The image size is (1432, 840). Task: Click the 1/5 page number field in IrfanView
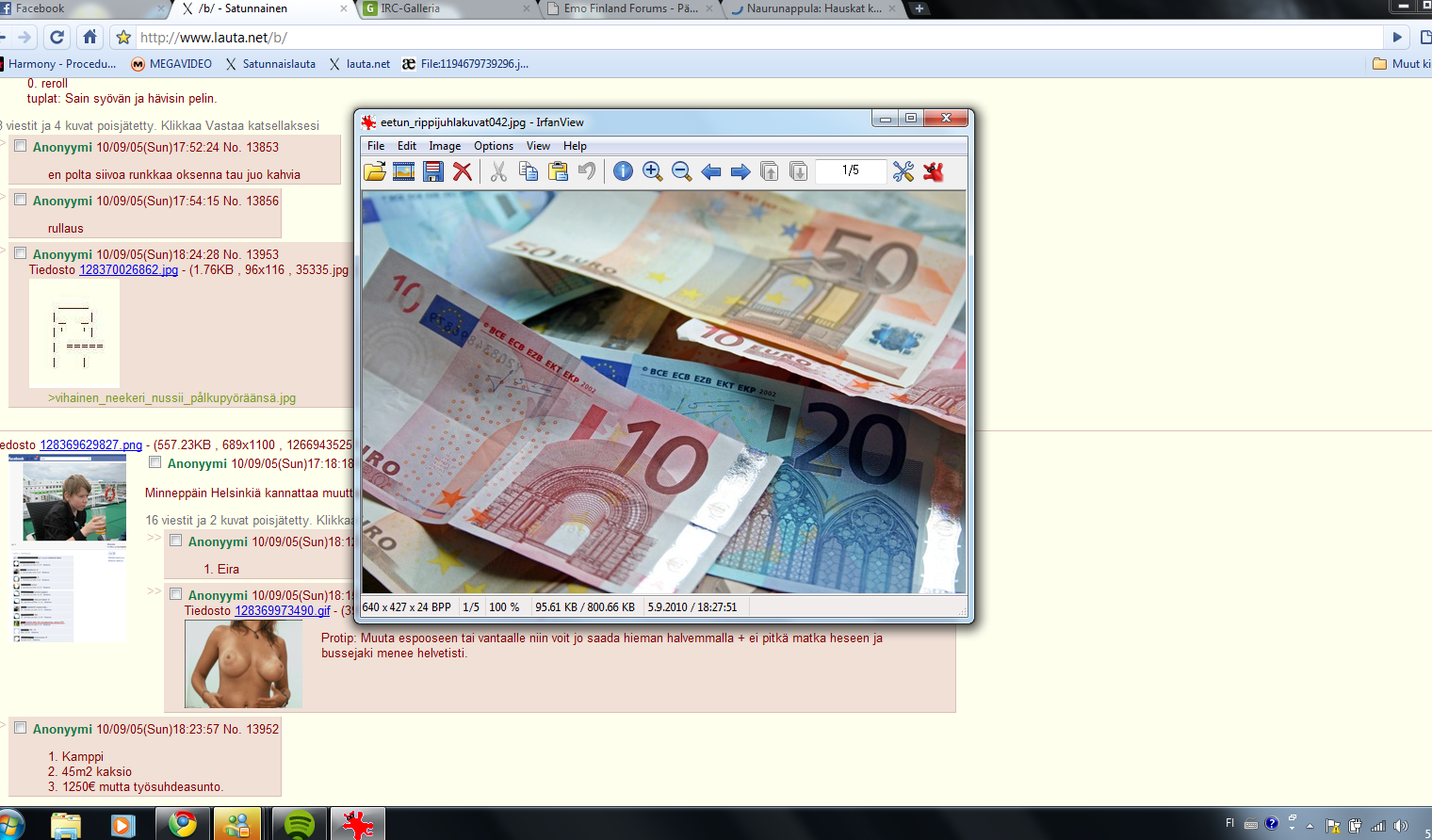(851, 170)
